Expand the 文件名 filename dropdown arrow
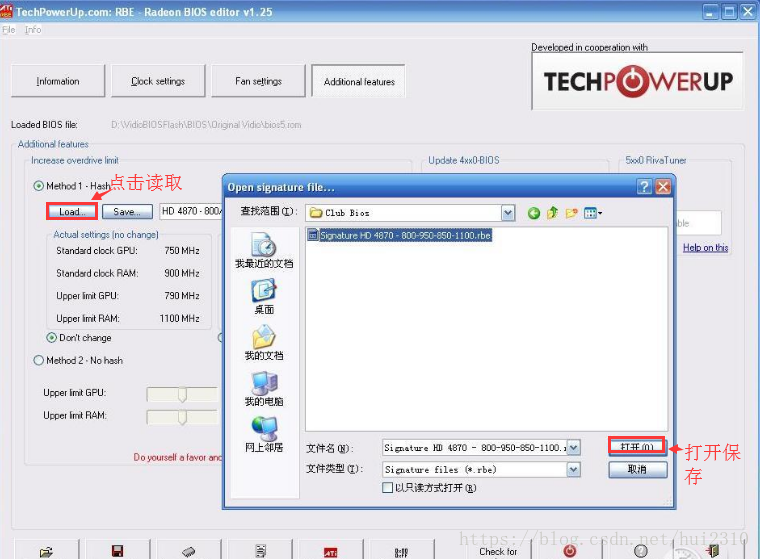760x559 pixels. coord(573,447)
